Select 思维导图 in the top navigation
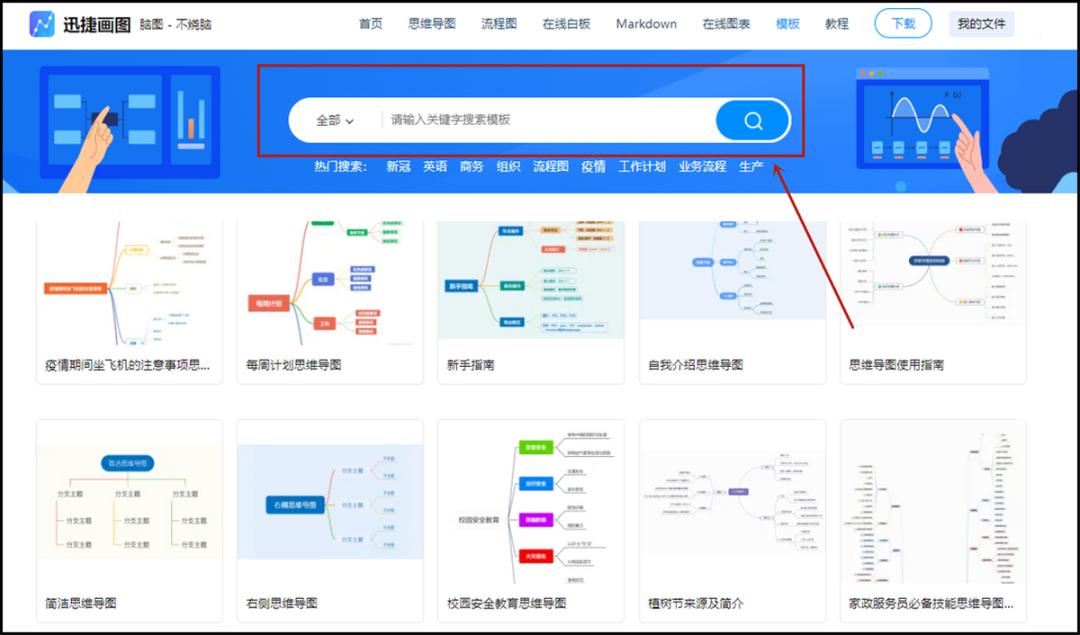This screenshot has height=635, width=1080. (x=430, y=23)
